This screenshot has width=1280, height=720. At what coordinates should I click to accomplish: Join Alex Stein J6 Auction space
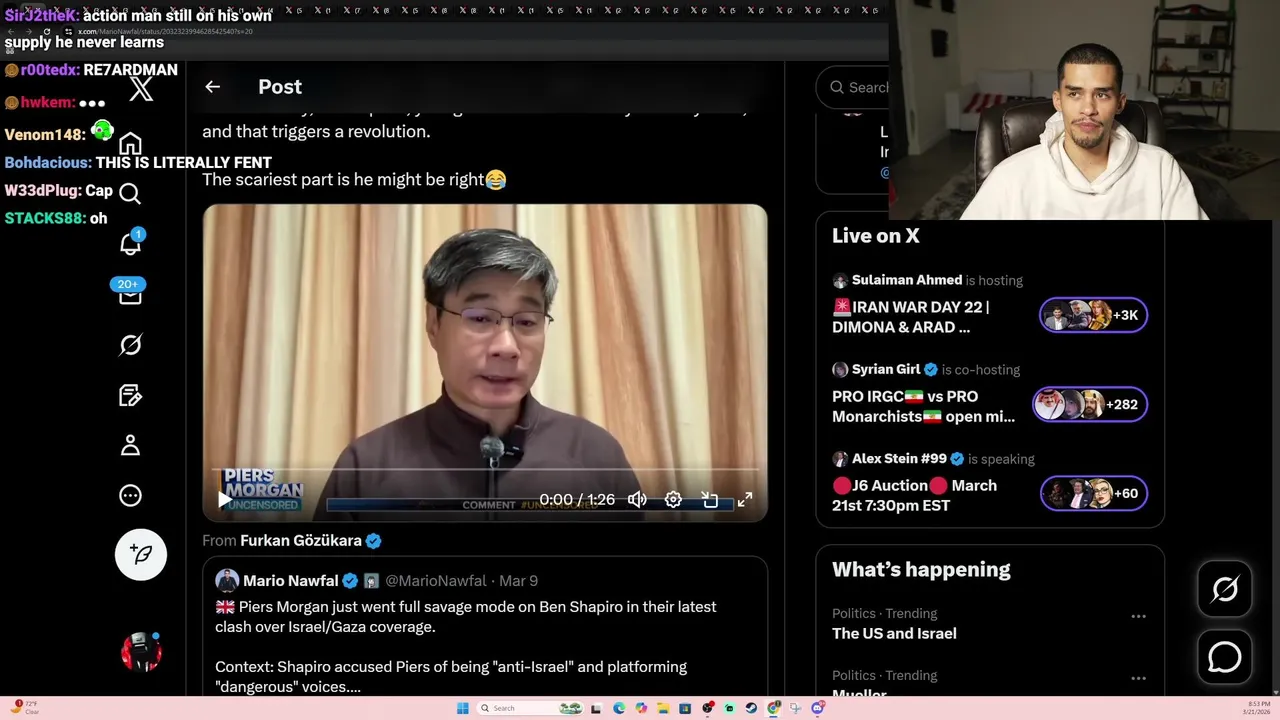[x=914, y=495]
